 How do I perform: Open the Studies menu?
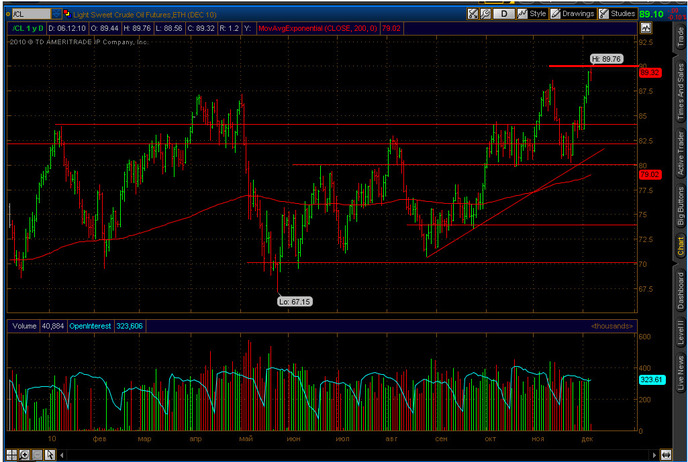click(617, 14)
